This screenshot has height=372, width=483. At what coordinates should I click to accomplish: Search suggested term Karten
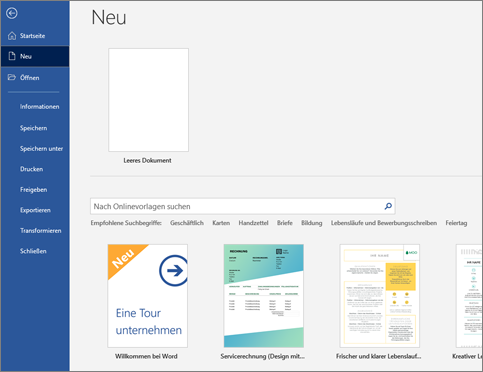tap(221, 223)
